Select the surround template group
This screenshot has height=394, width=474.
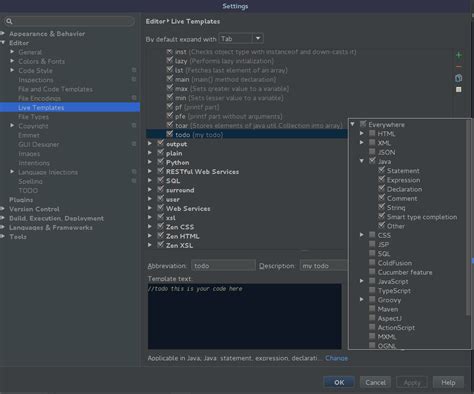click(180, 190)
